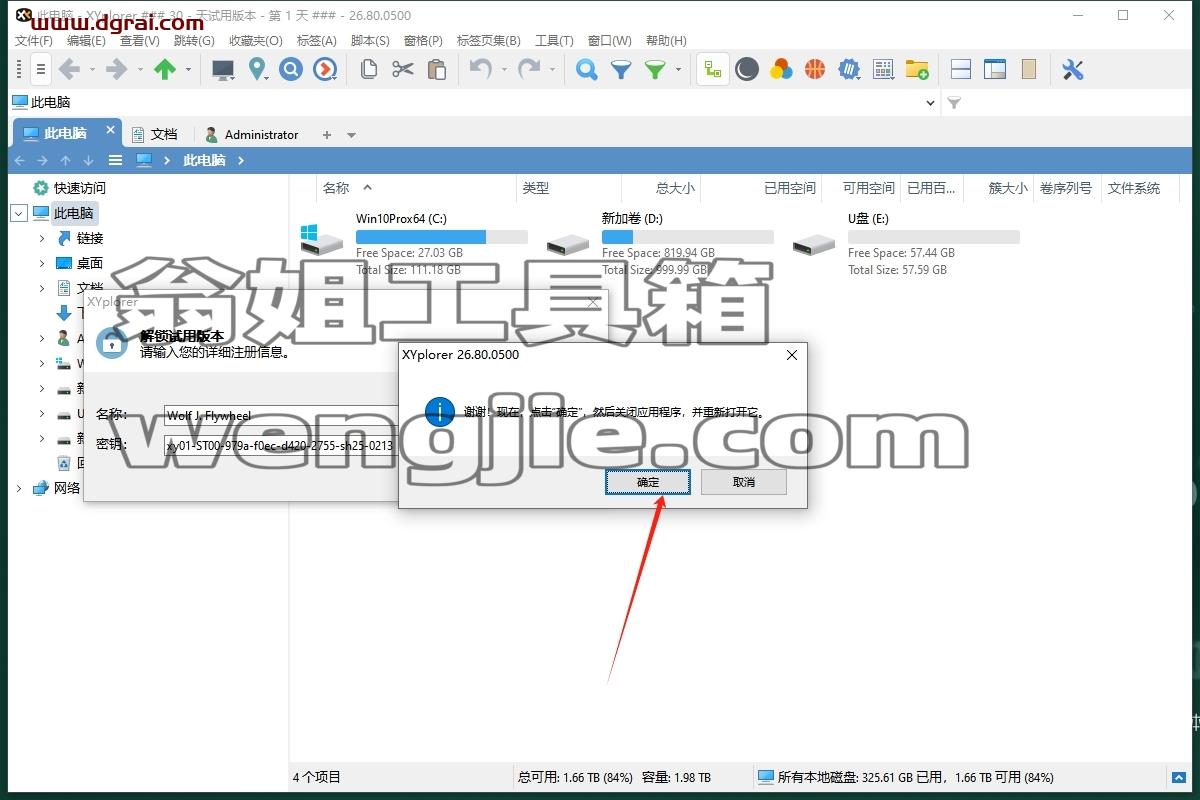Toggle dual pane layout icon
1200x800 pixels.
click(961, 69)
